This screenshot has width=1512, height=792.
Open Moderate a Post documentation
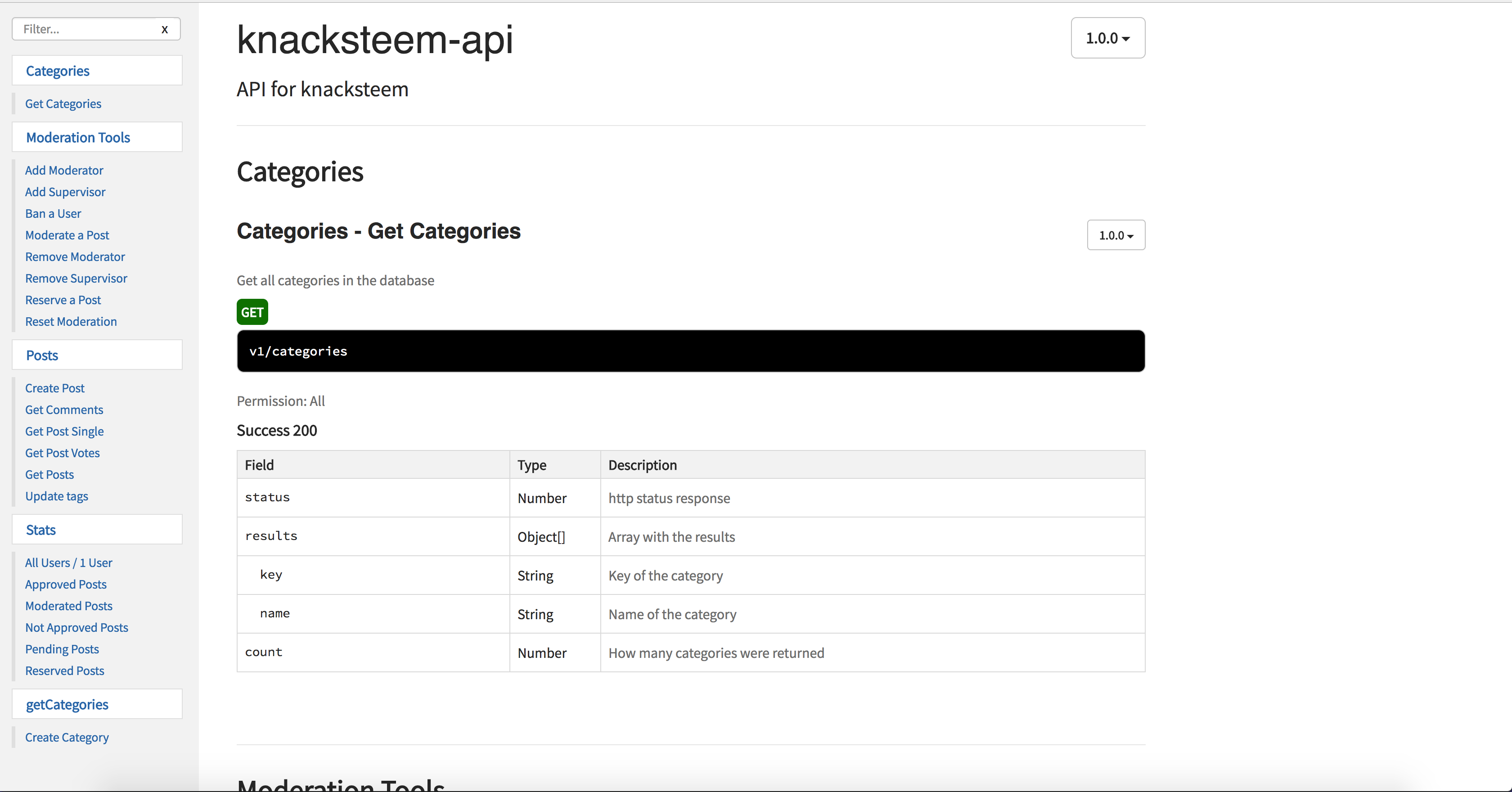67,235
